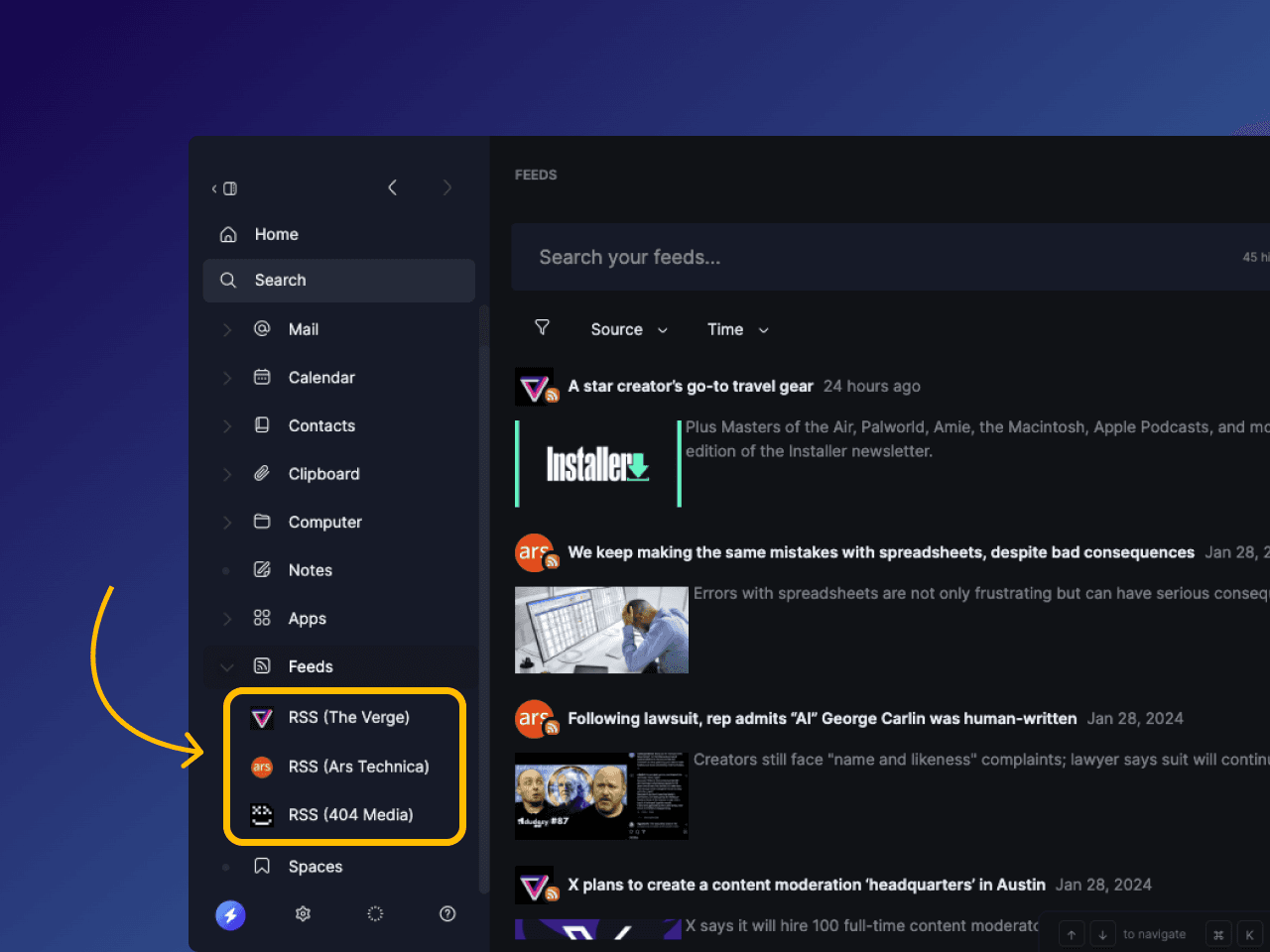Click The Verge logo in sidebar
1270x952 pixels.
(x=262, y=718)
